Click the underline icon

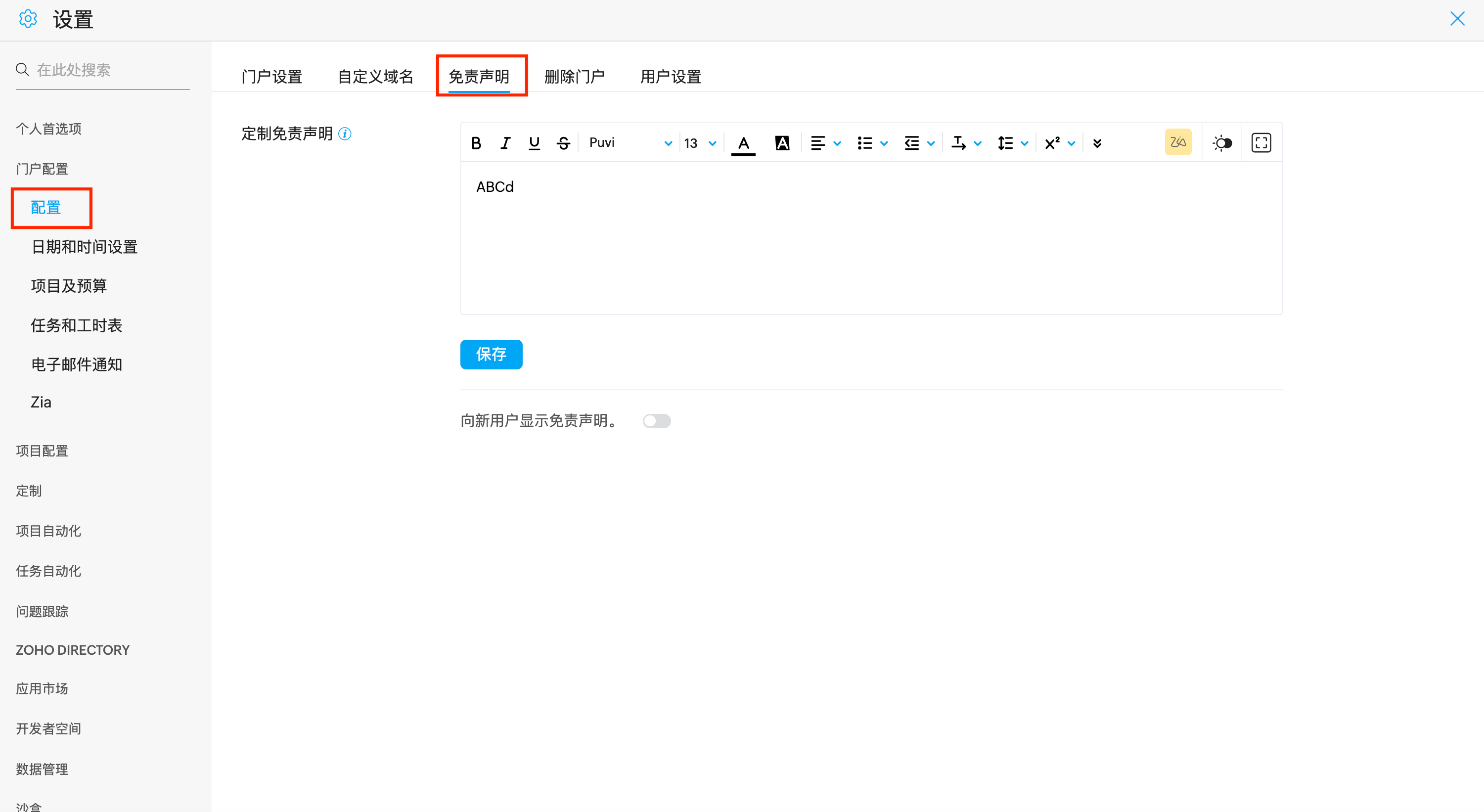click(x=534, y=143)
